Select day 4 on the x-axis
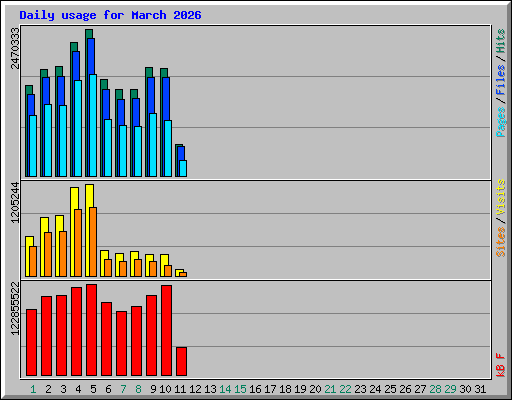 (x=78, y=389)
